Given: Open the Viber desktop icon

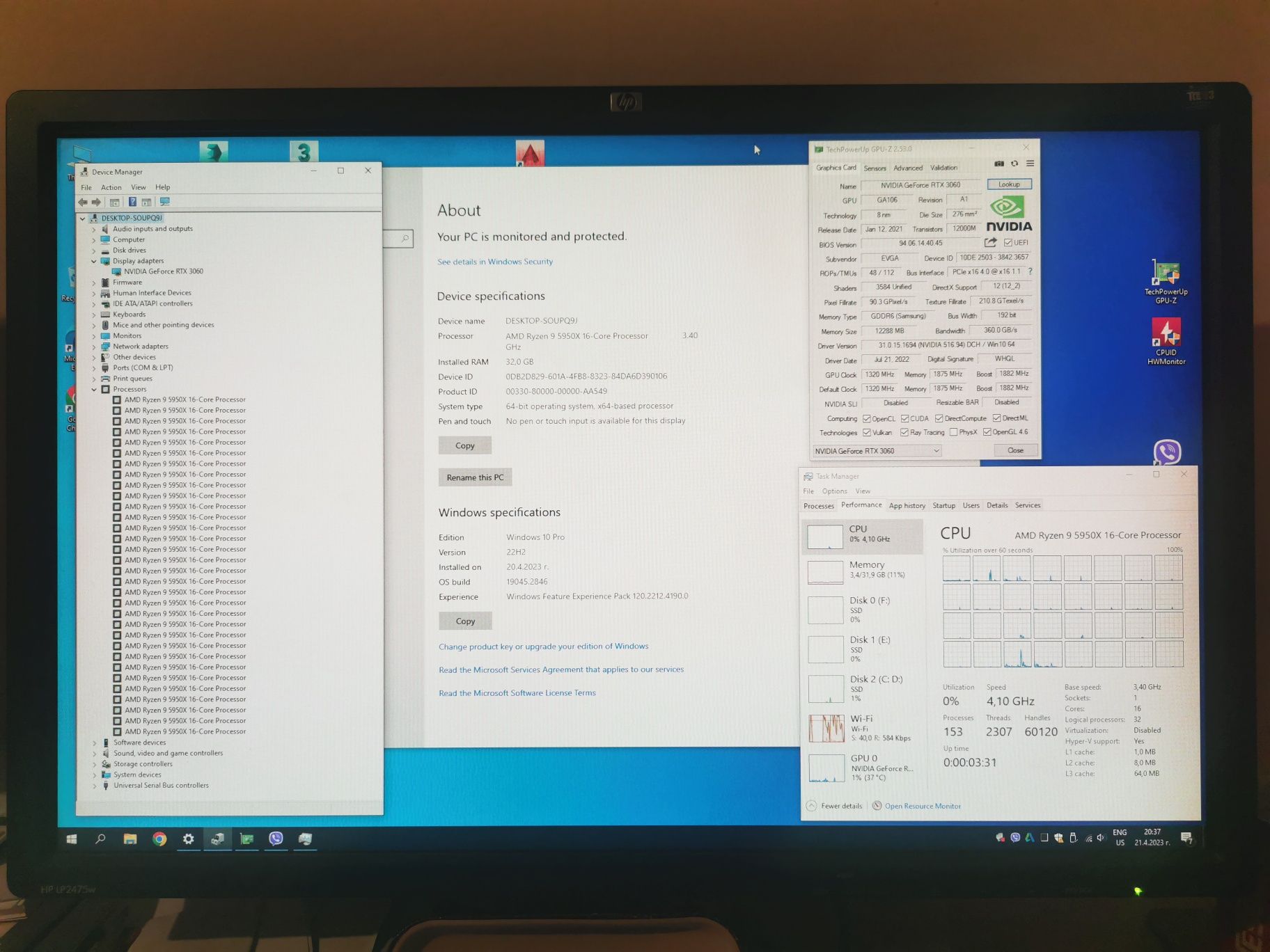Looking at the screenshot, I should [x=1167, y=452].
